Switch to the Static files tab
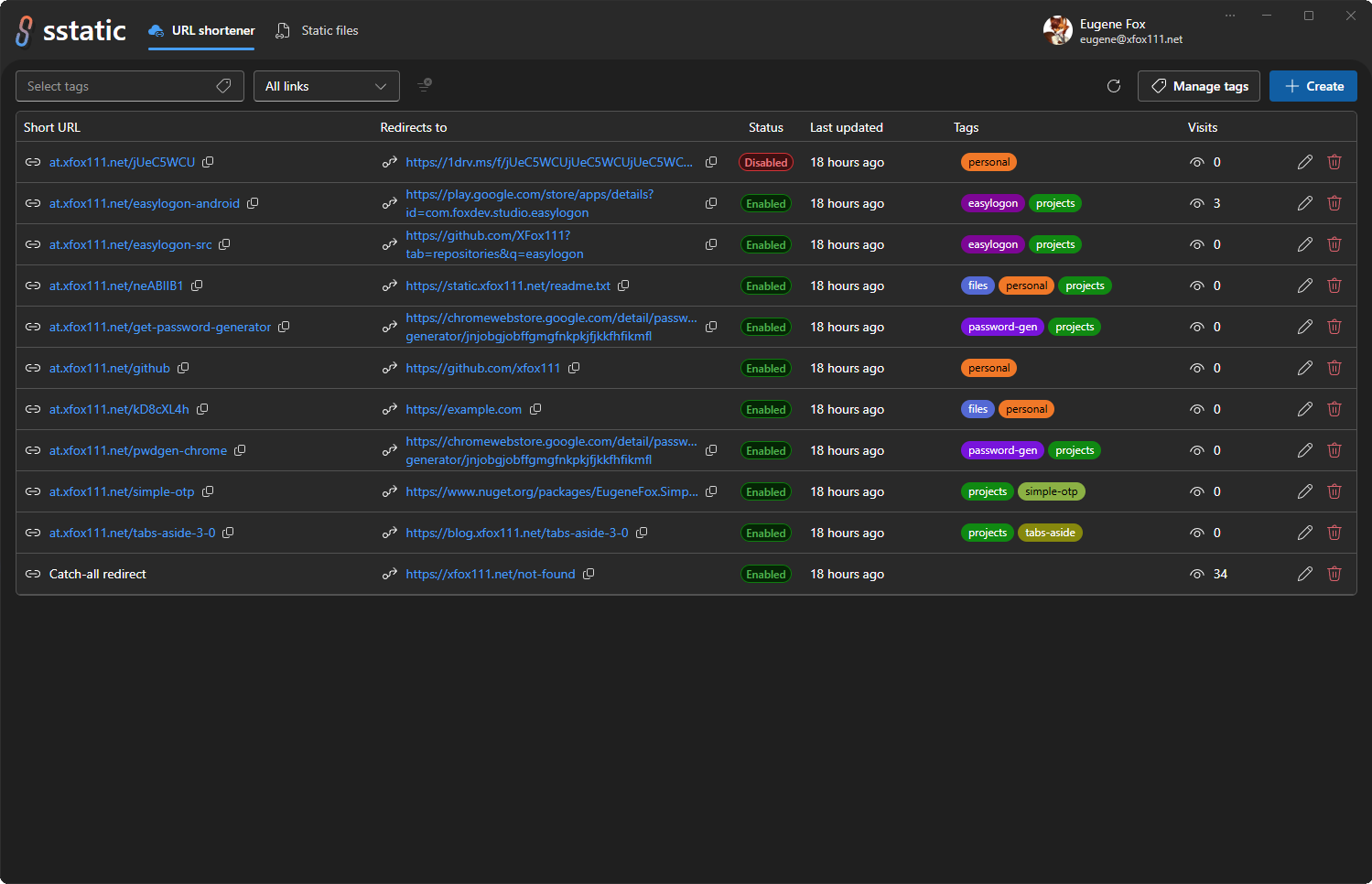 [317, 30]
